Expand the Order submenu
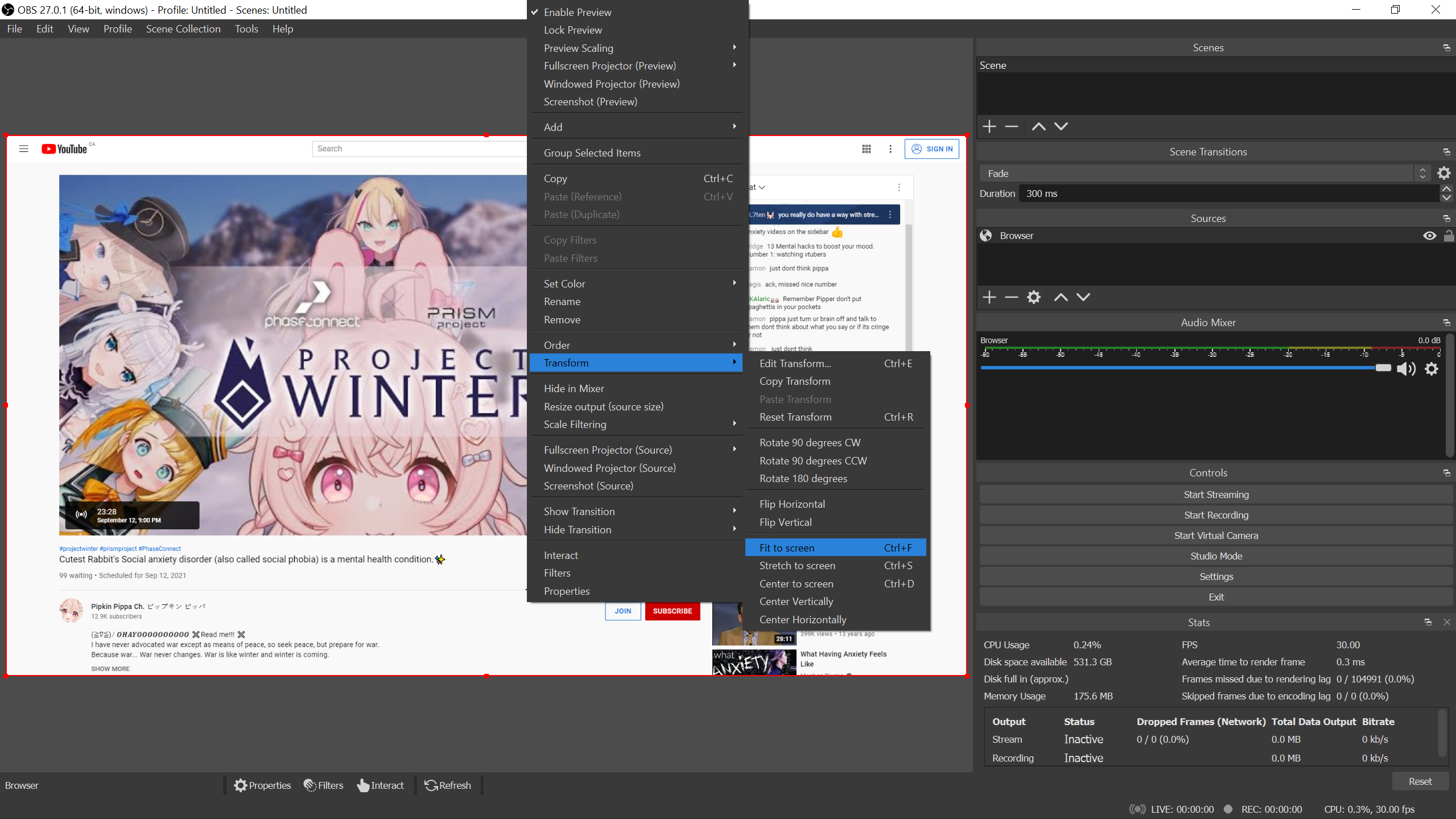Image resolution: width=1456 pixels, height=819 pixels. (636, 345)
